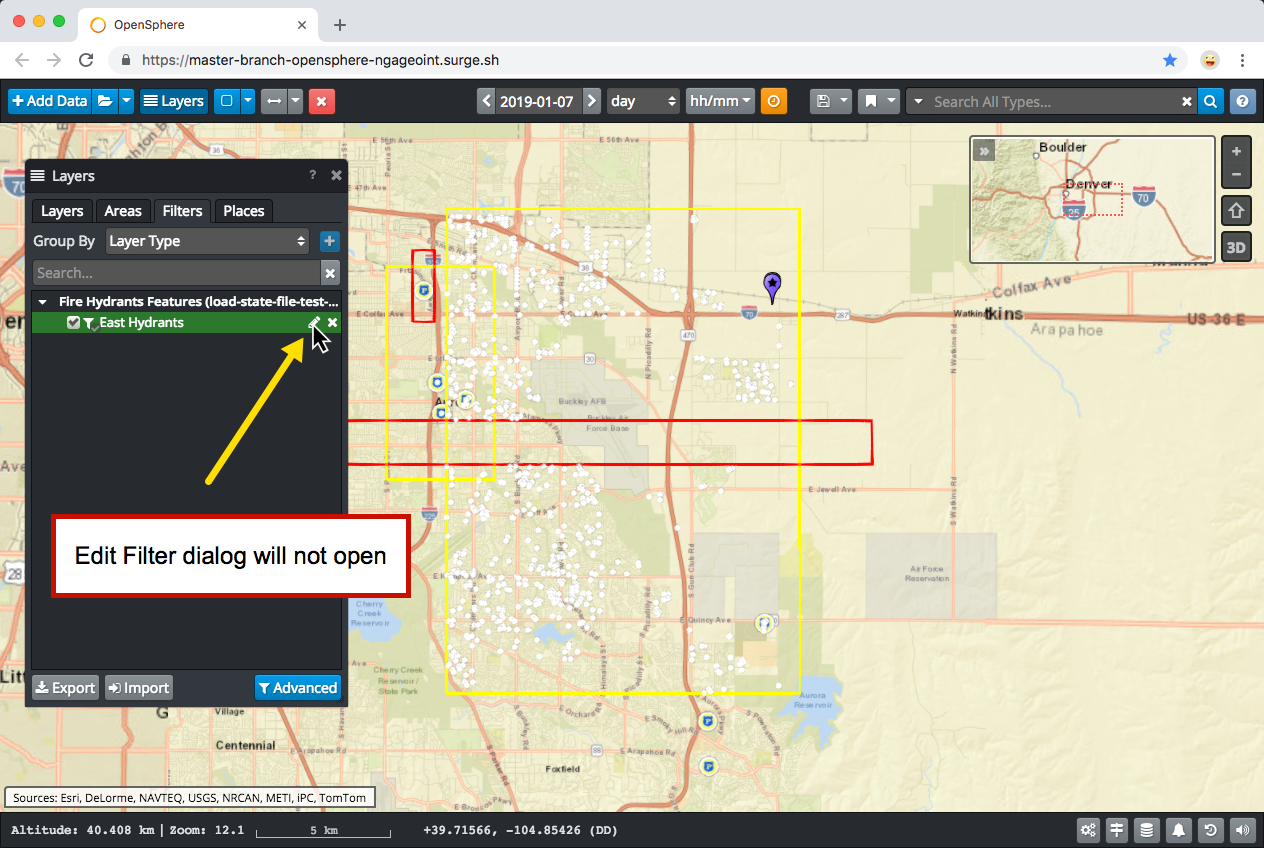This screenshot has height=848, width=1264.
Task: Change the Group By Layer Type selection
Action: coord(207,241)
